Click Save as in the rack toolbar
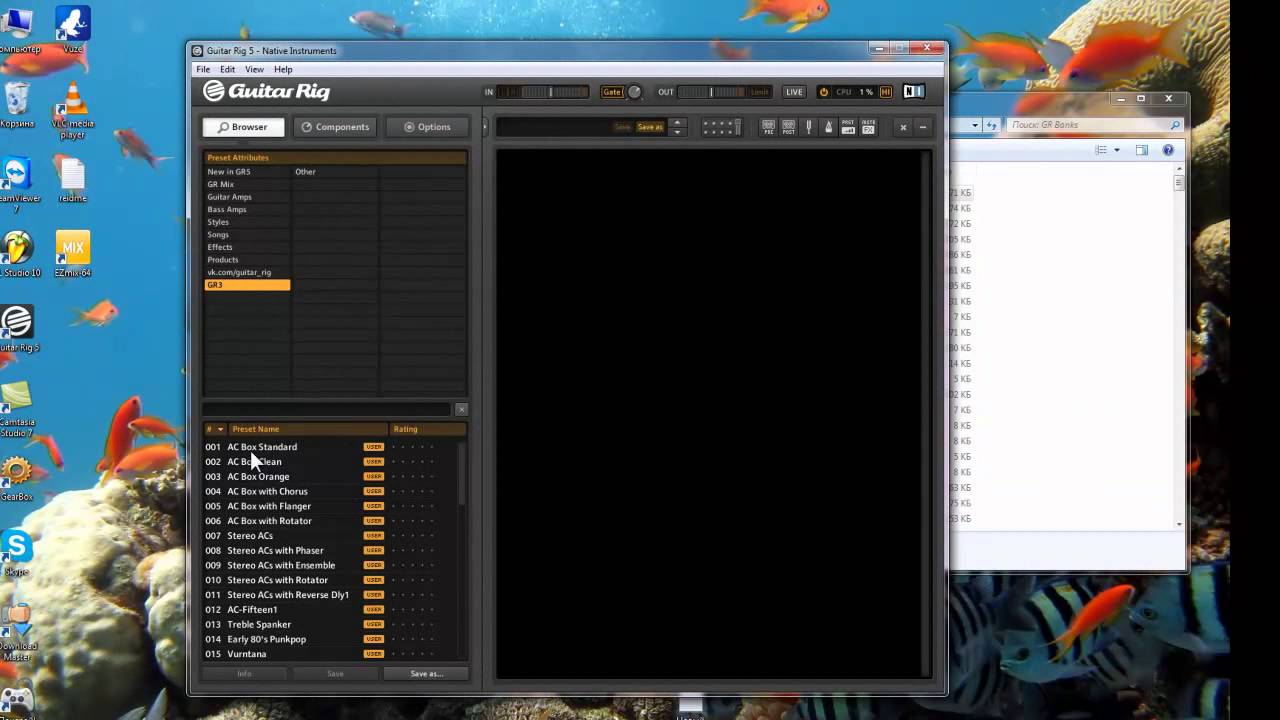Screen dimensions: 1280x720 click(650, 127)
